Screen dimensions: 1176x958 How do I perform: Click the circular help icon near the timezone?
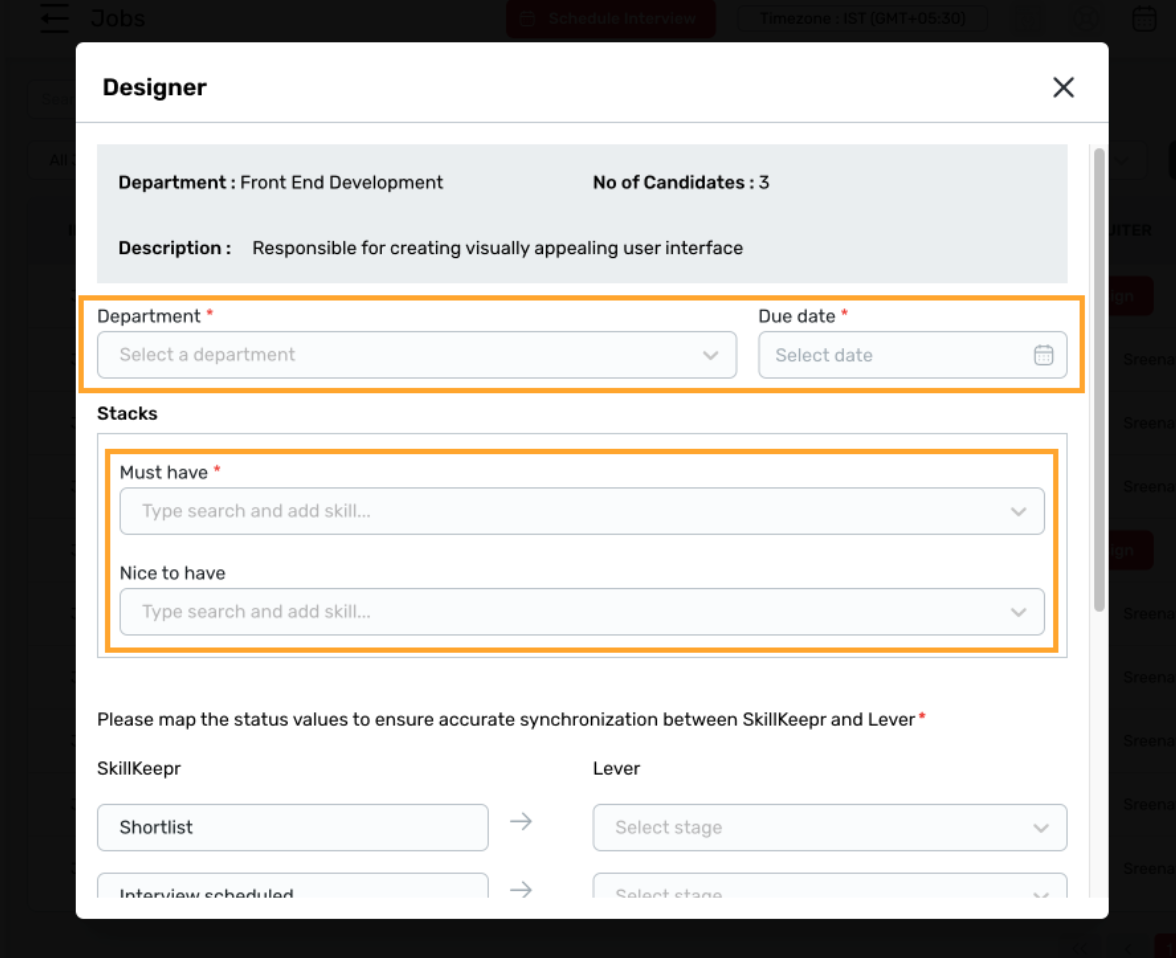click(x=1084, y=17)
